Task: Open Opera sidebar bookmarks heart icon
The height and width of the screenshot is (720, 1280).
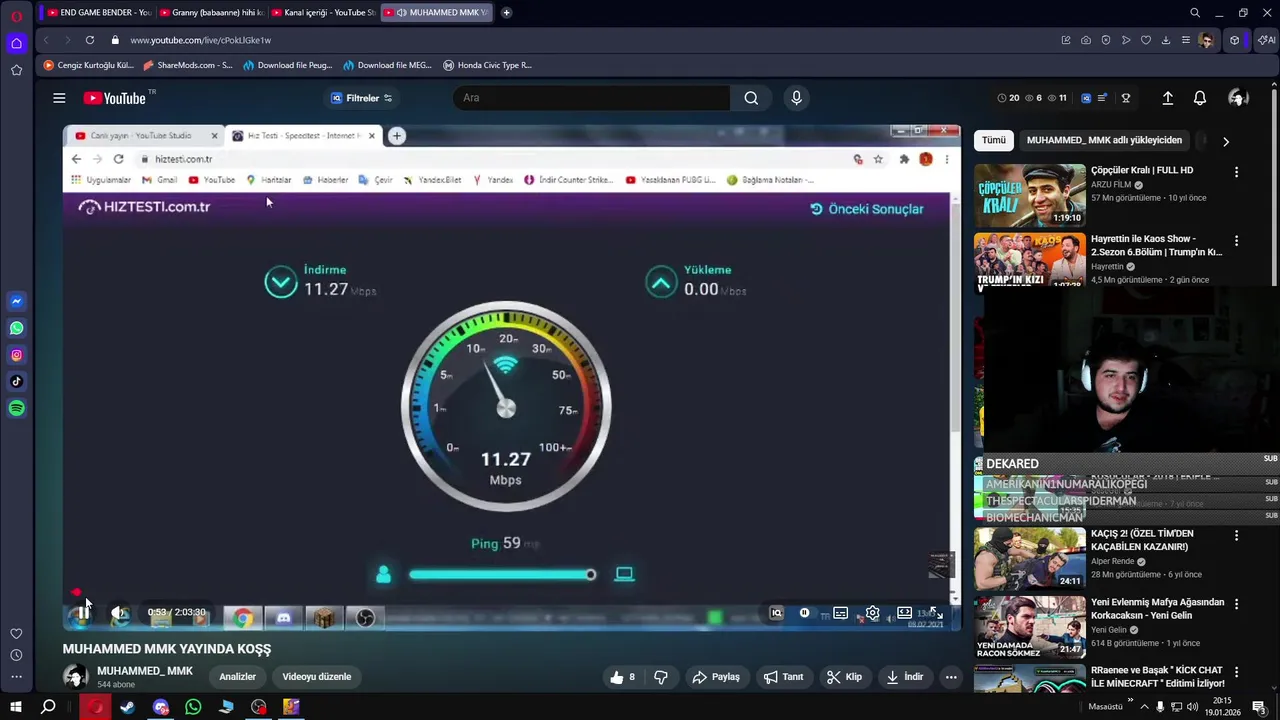Action: click(16, 634)
